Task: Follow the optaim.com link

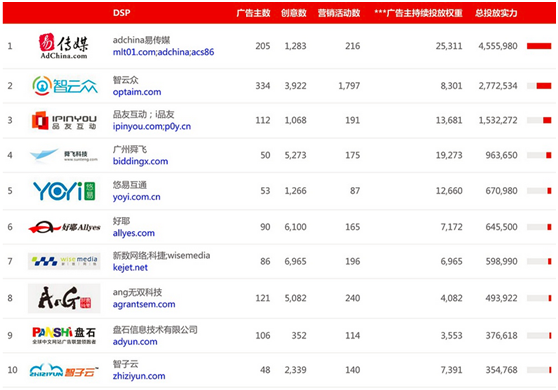Action: (x=137, y=92)
